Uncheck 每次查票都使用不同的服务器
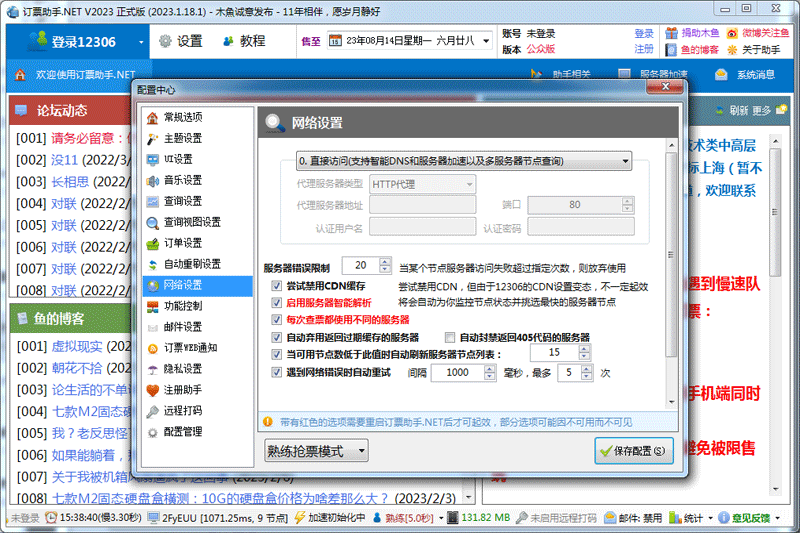The height and width of the screenshot is (533, 800). (277, 320)
